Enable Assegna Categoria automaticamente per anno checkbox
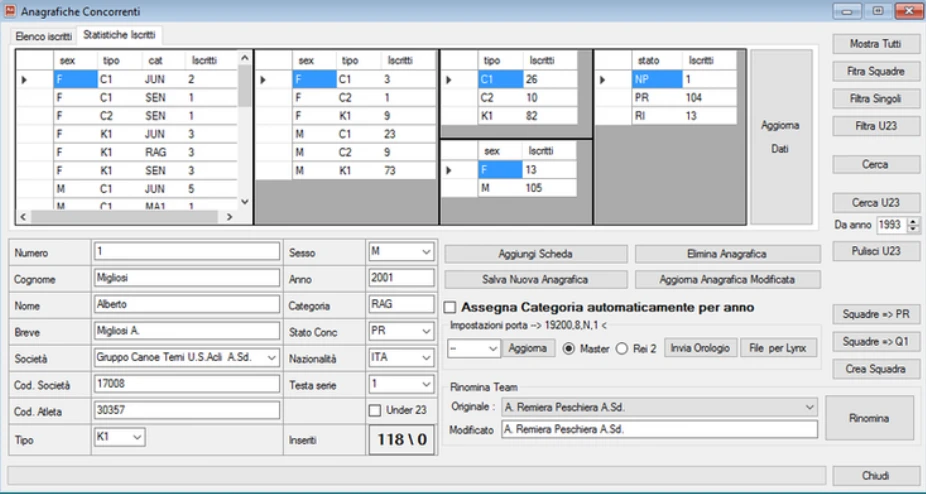 (450, 307)
